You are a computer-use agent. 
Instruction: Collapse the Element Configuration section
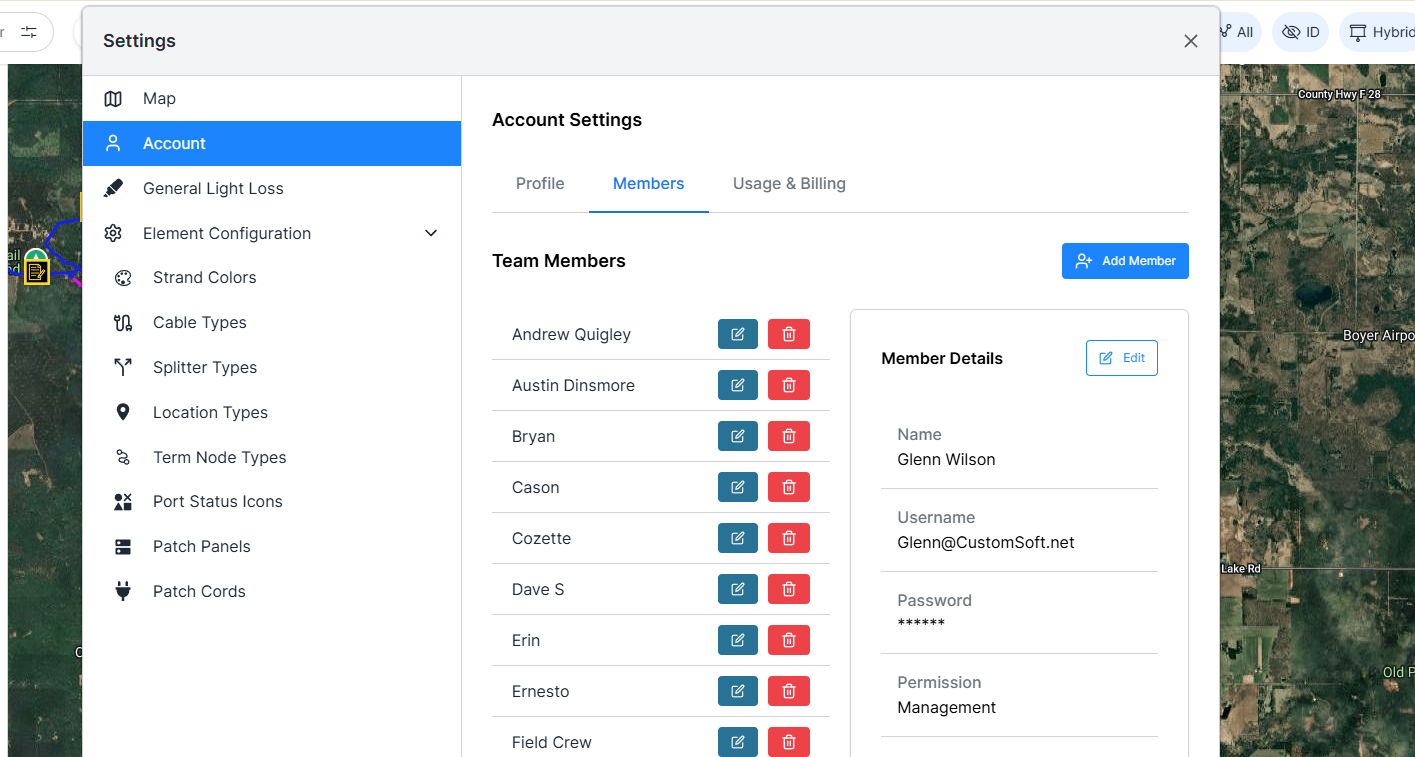click(x=431, y=233)
